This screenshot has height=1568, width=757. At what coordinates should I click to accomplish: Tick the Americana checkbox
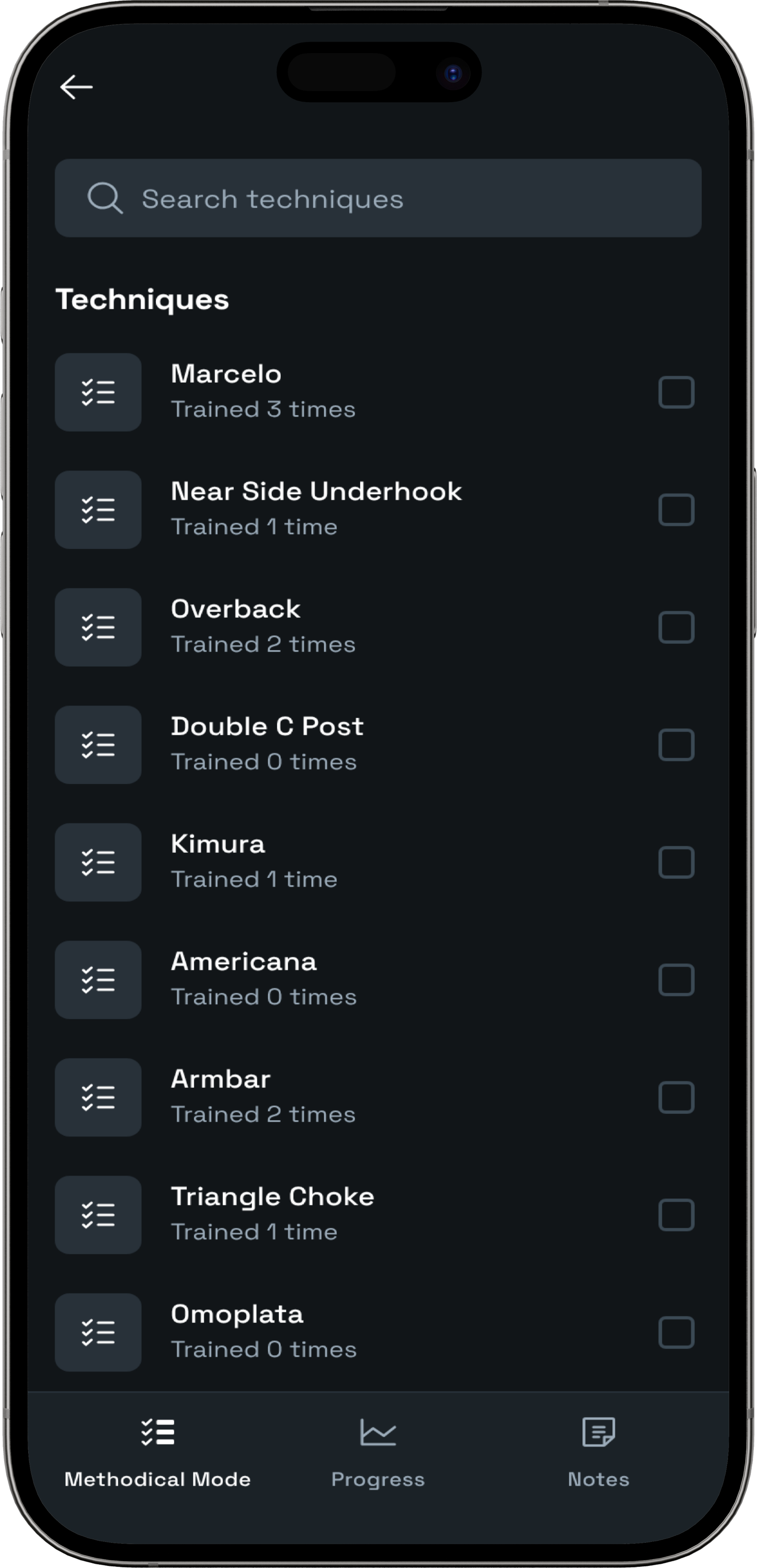676,980
